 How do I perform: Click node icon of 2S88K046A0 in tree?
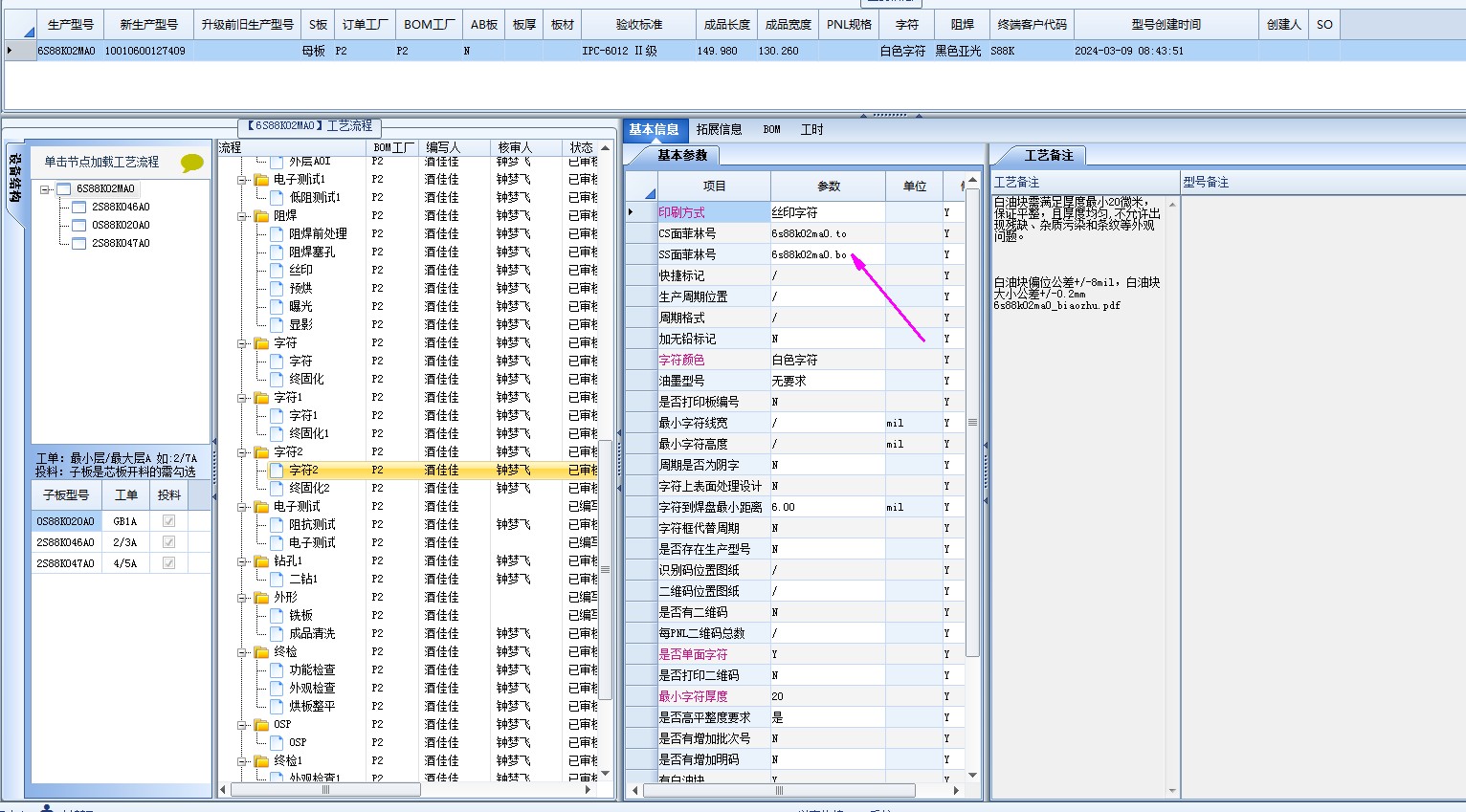(x=79, y=208)
